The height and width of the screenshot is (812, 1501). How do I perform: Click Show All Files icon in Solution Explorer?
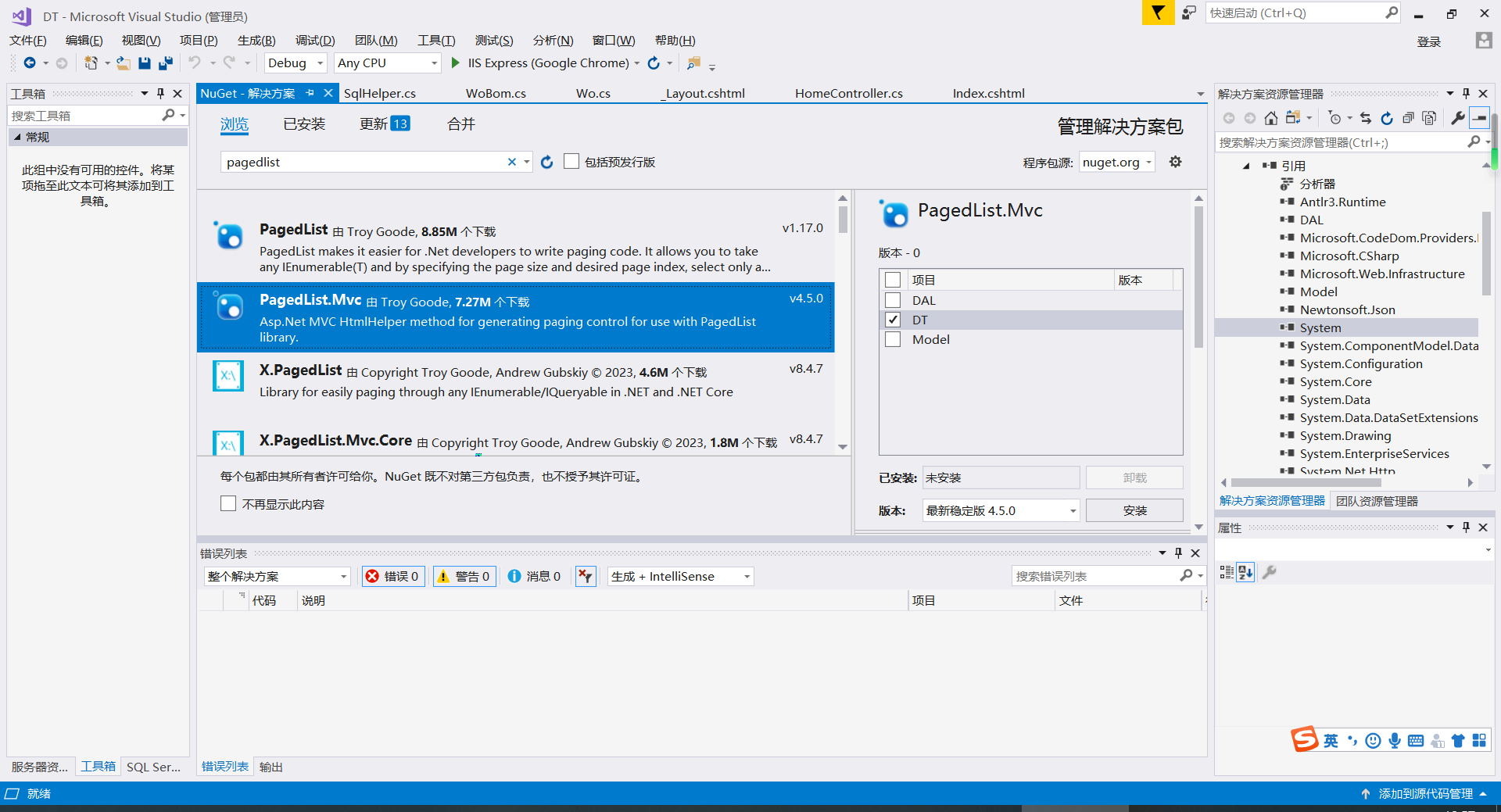coord(1429,118)
